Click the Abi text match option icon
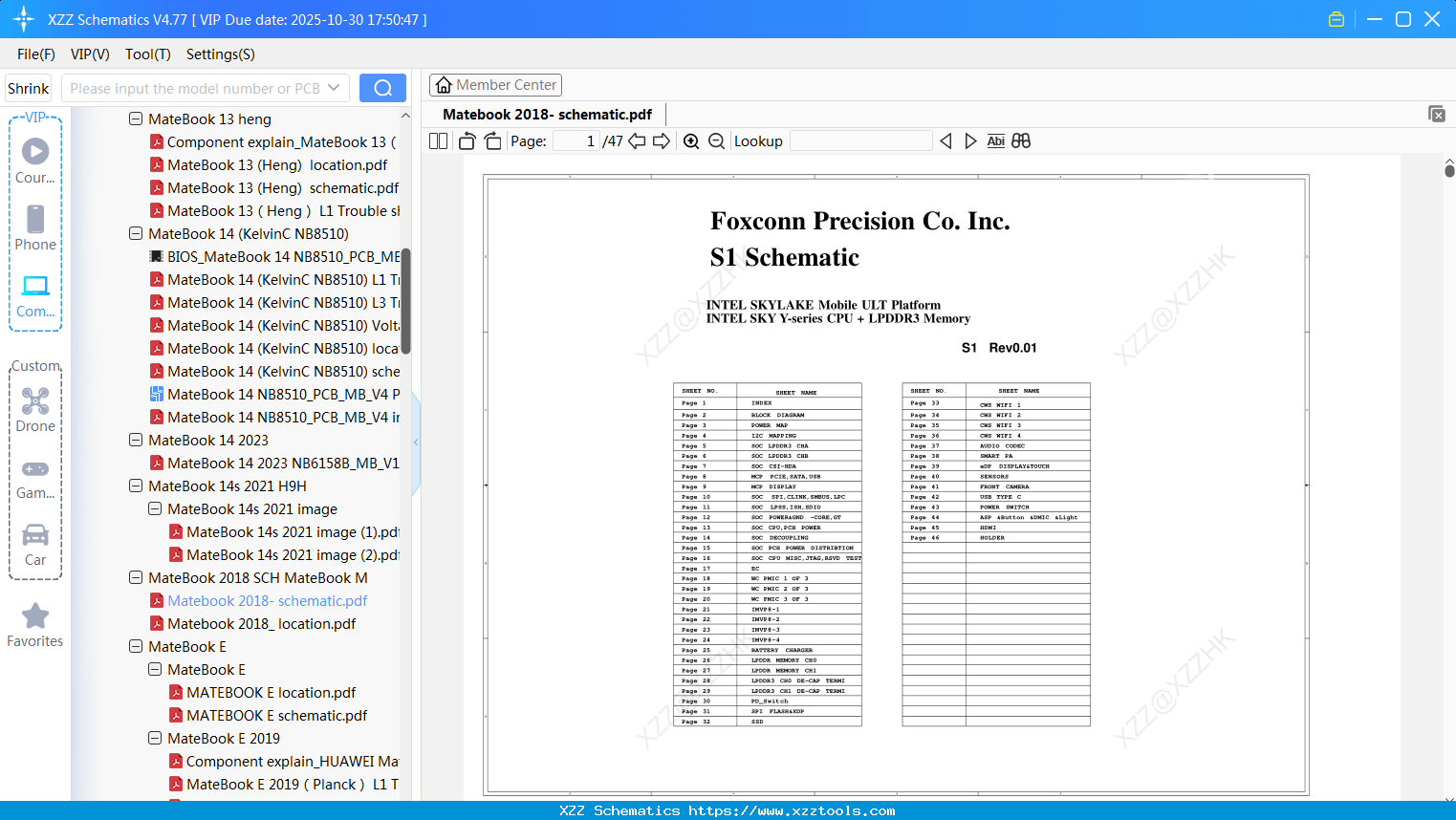The height and width of the screenshot is (820, 1456). tap(995, 141)
